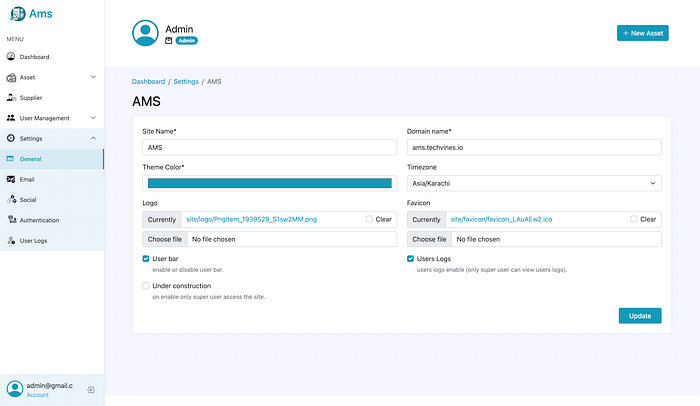This screenshot has width=700, height=406.
Task: Tick the Clear checkbox for Favicon
Action: (633, 219)
